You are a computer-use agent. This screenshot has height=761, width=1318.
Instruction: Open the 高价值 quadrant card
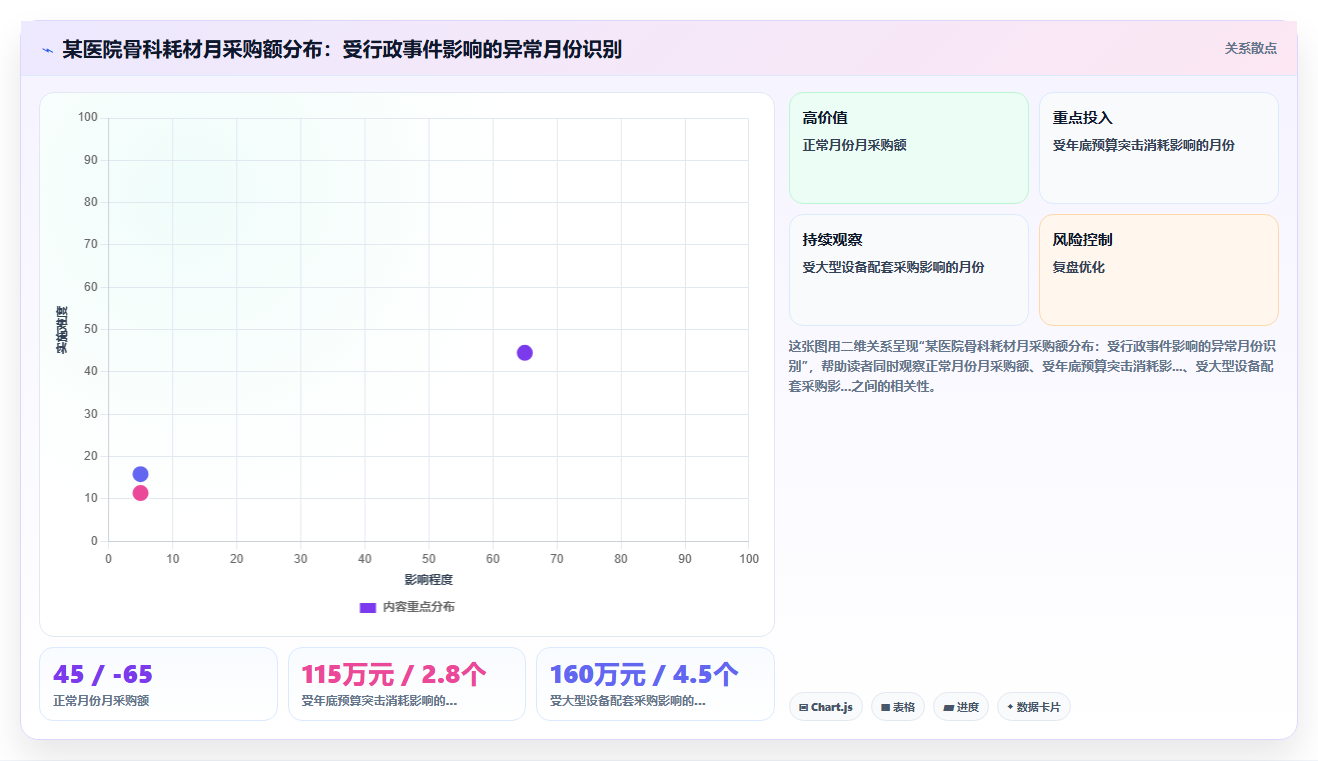click(x=909, y=148)
